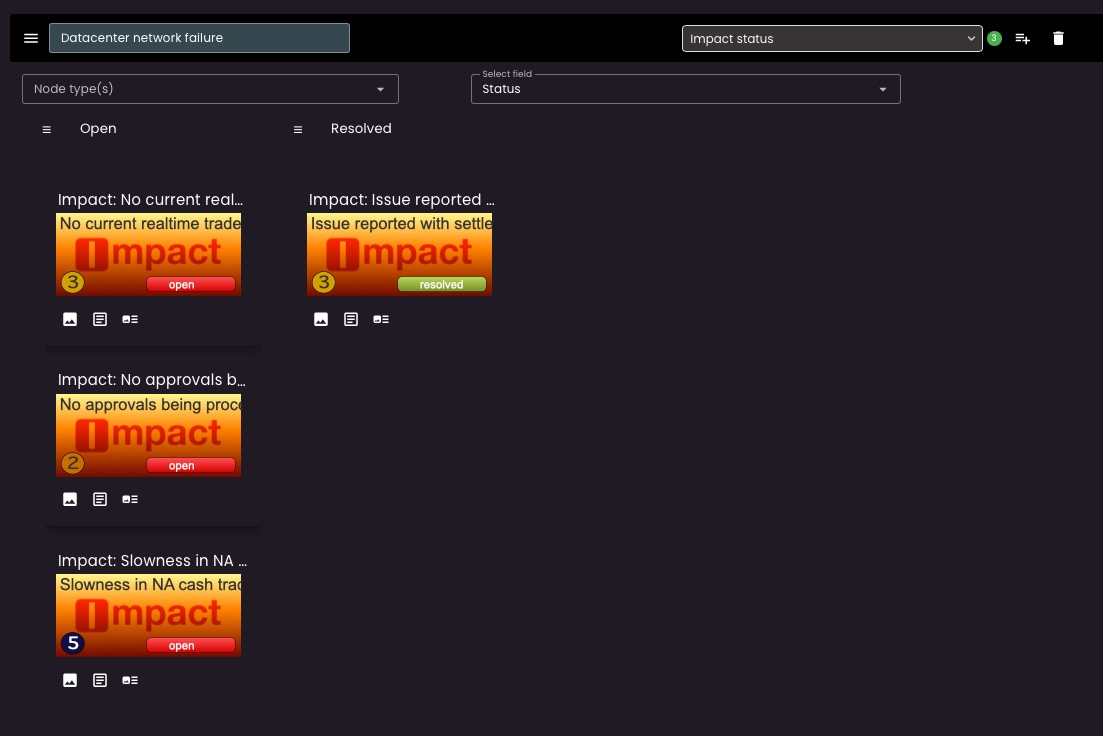The height and width of the screenshot is (736, 1103).
Task: Click the drag handle beside Resolved column
Action: click(297, 129)
